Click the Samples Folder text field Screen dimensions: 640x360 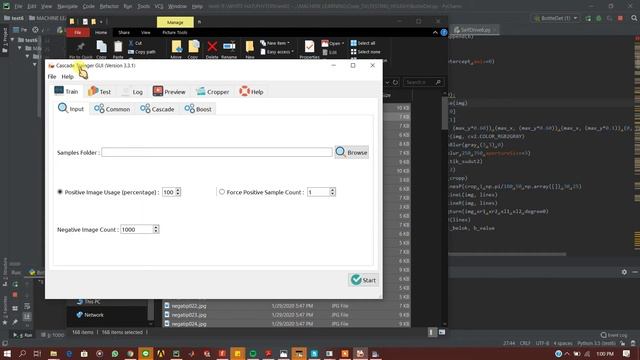click(217, 152)
